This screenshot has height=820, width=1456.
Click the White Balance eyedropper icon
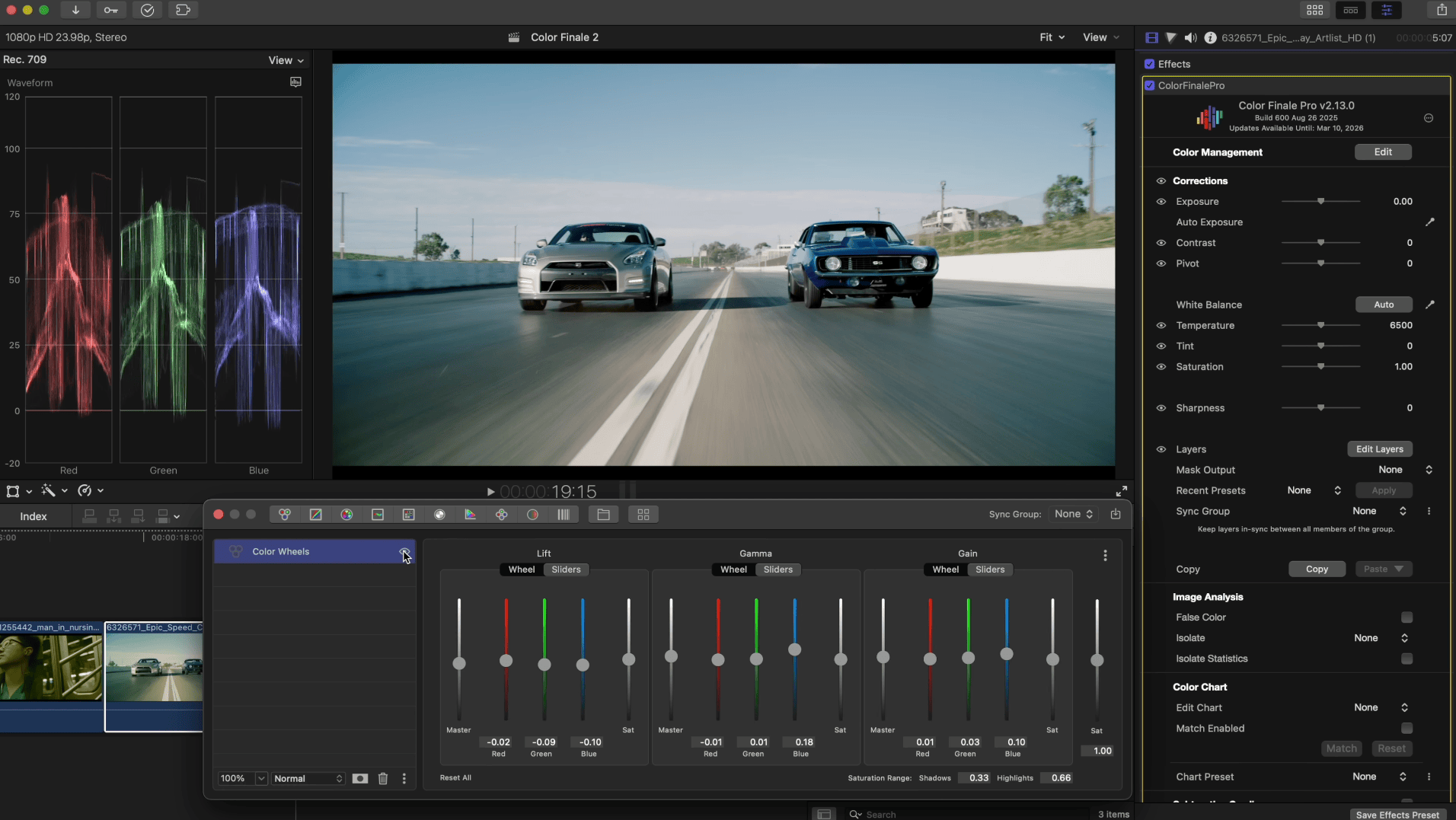[1429, 305]
